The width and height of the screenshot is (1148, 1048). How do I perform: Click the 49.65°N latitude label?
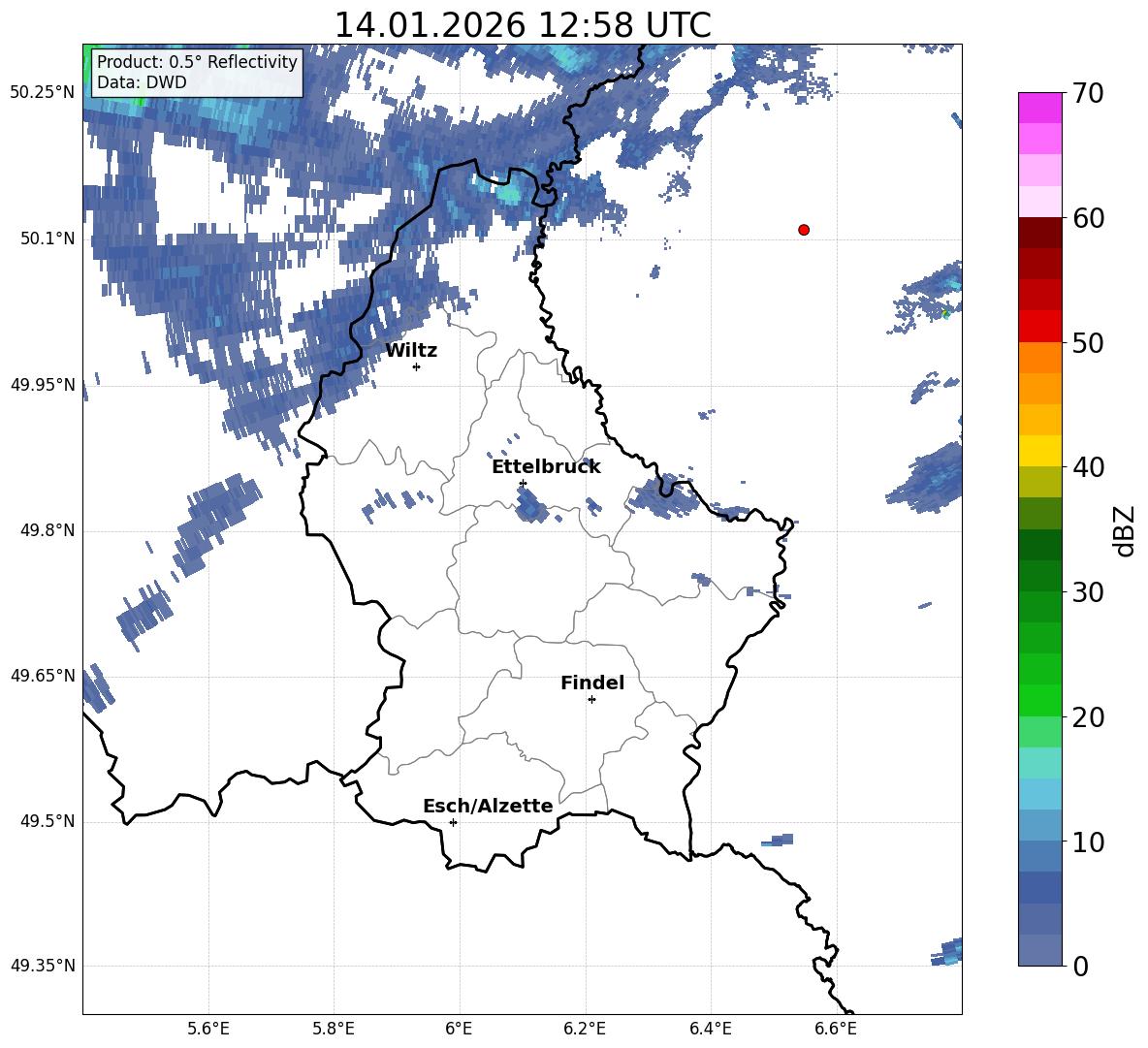point(44,676)
